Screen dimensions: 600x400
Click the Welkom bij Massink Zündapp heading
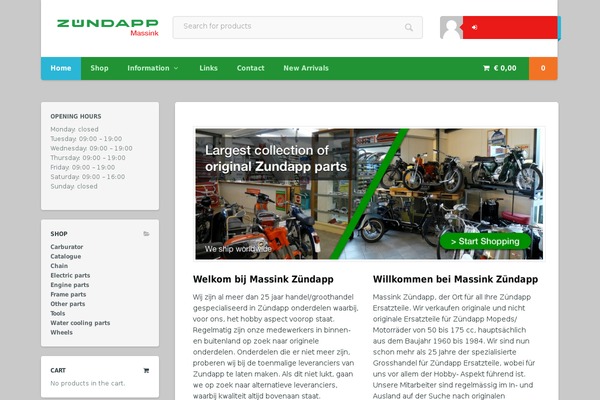(263, 279)
